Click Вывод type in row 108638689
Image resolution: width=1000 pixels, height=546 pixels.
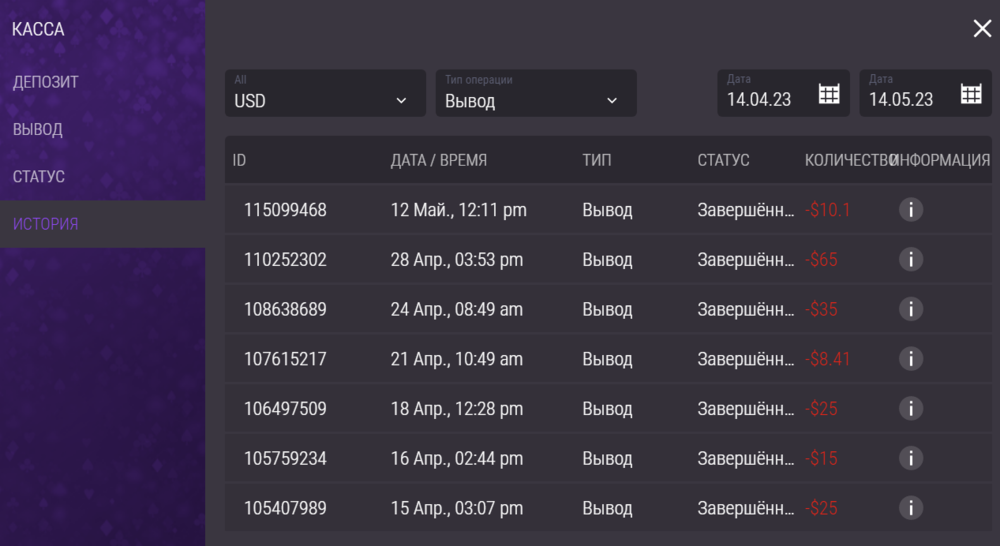pos(607,309)
